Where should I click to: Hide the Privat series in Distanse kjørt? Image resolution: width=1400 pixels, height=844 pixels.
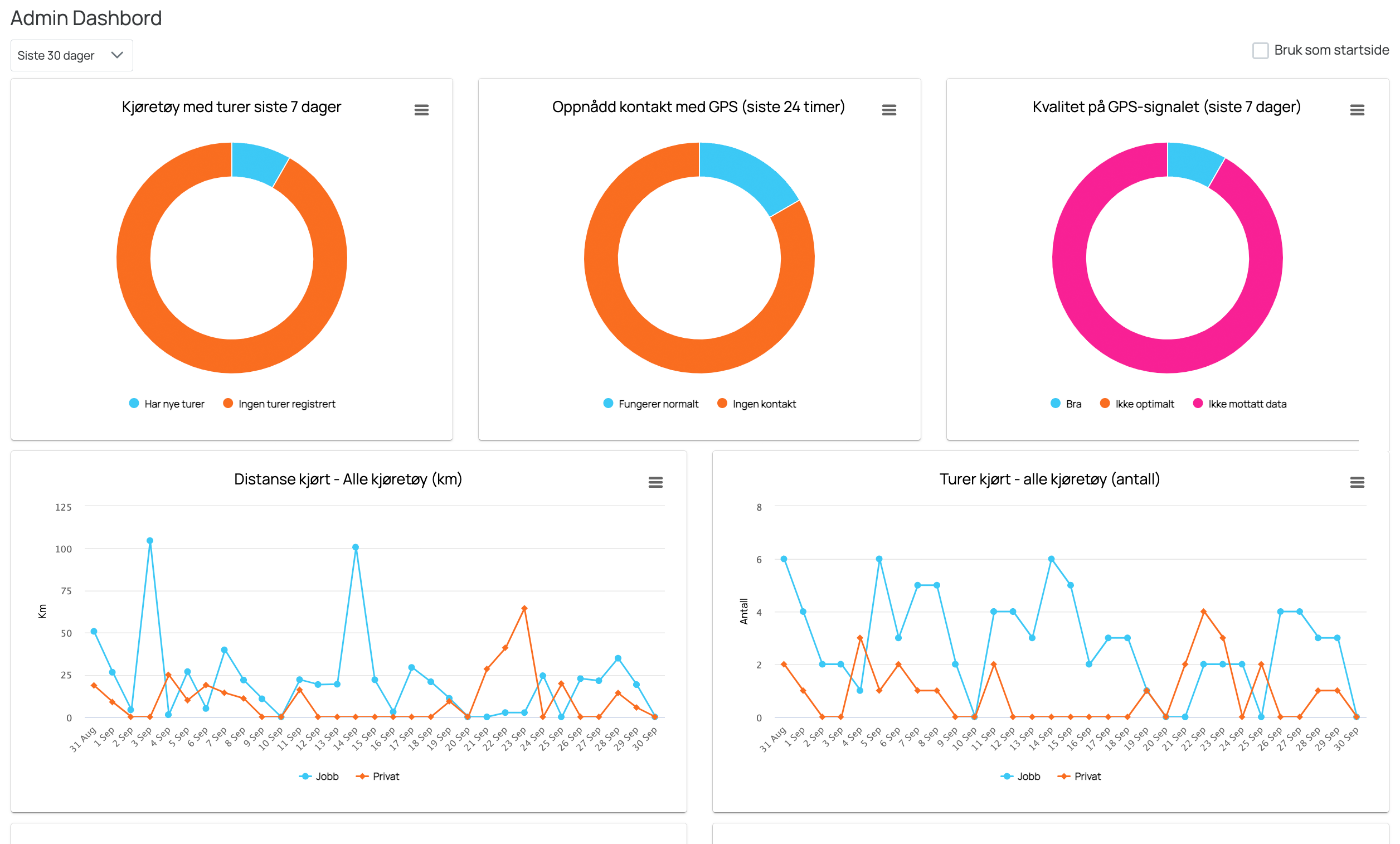[377, 776]
